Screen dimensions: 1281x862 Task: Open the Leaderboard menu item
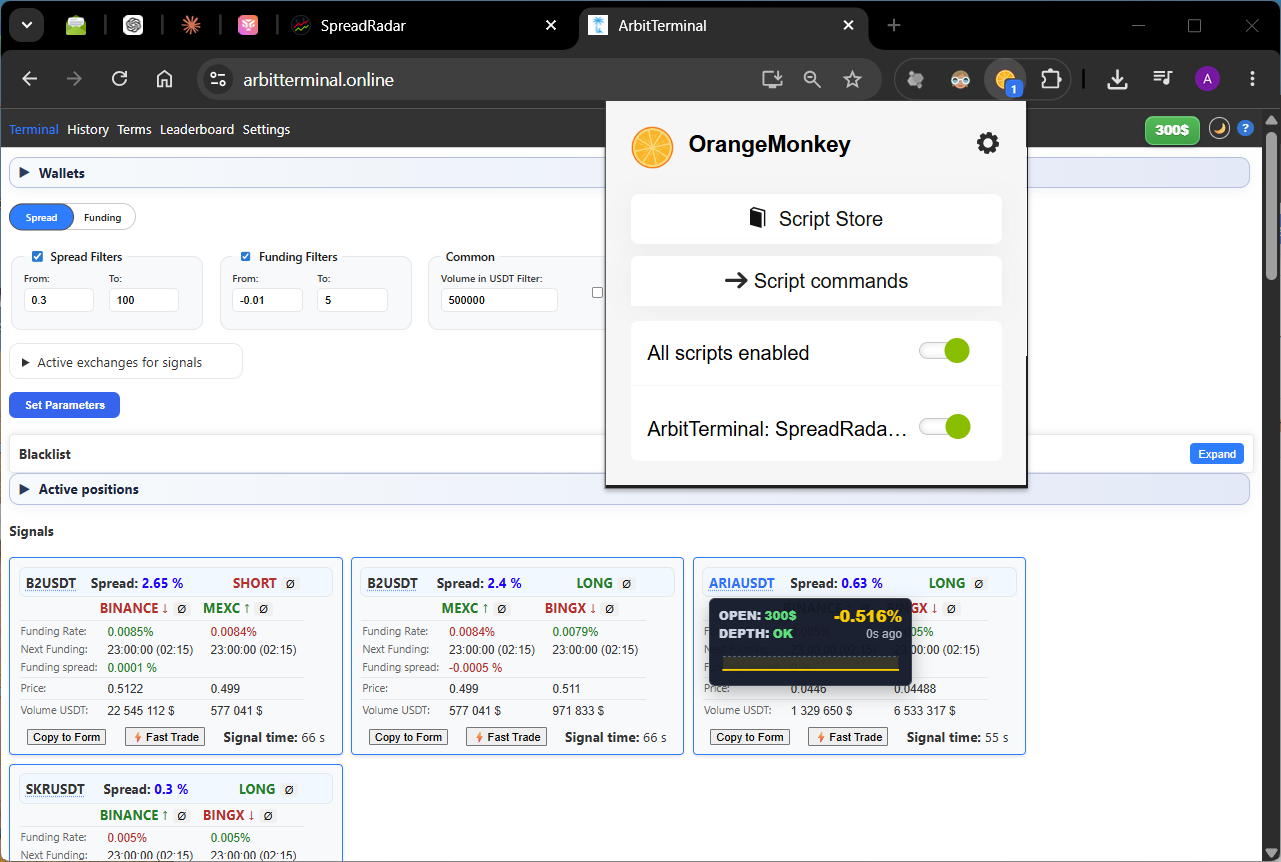point(197,129)
